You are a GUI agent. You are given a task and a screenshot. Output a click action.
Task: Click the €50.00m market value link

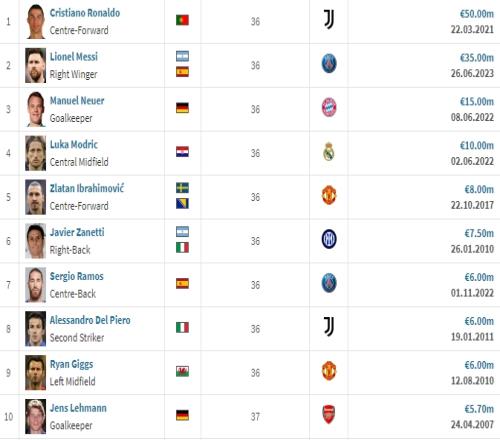click(477, 14)
